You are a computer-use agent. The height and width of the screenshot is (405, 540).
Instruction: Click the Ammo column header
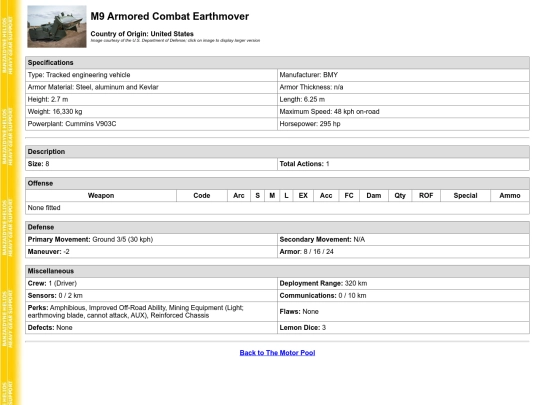pos(510,196)
